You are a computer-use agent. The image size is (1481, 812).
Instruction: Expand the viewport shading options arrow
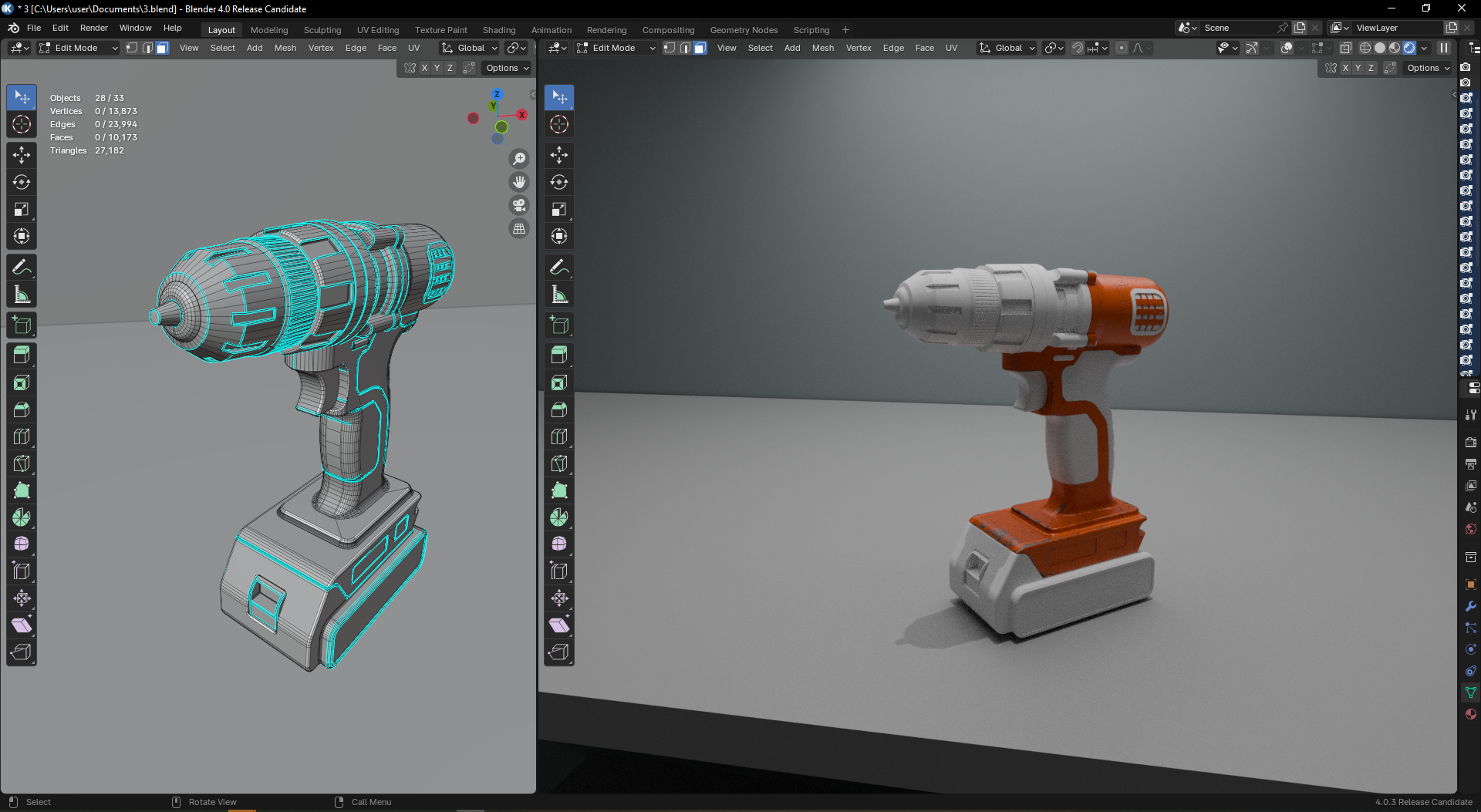click(x=1424, y=48)
